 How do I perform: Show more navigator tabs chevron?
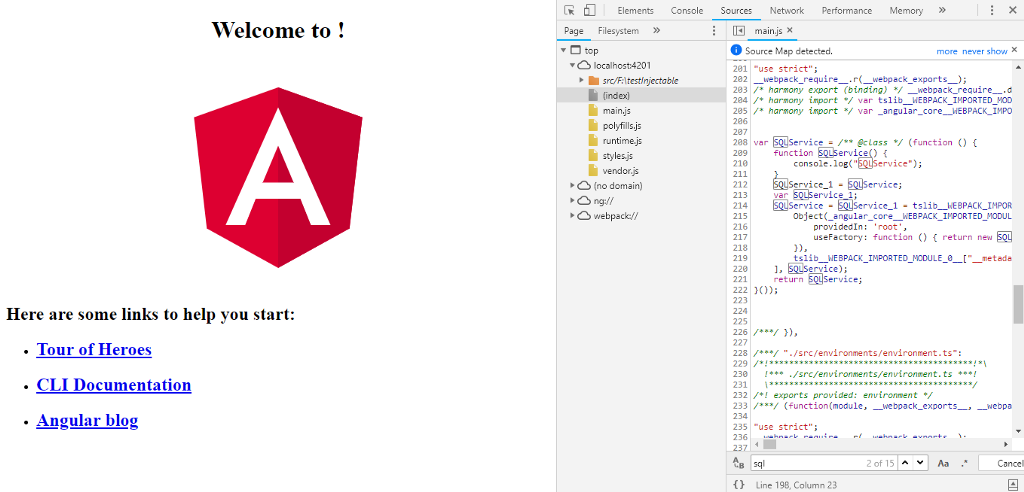(656, 31)
